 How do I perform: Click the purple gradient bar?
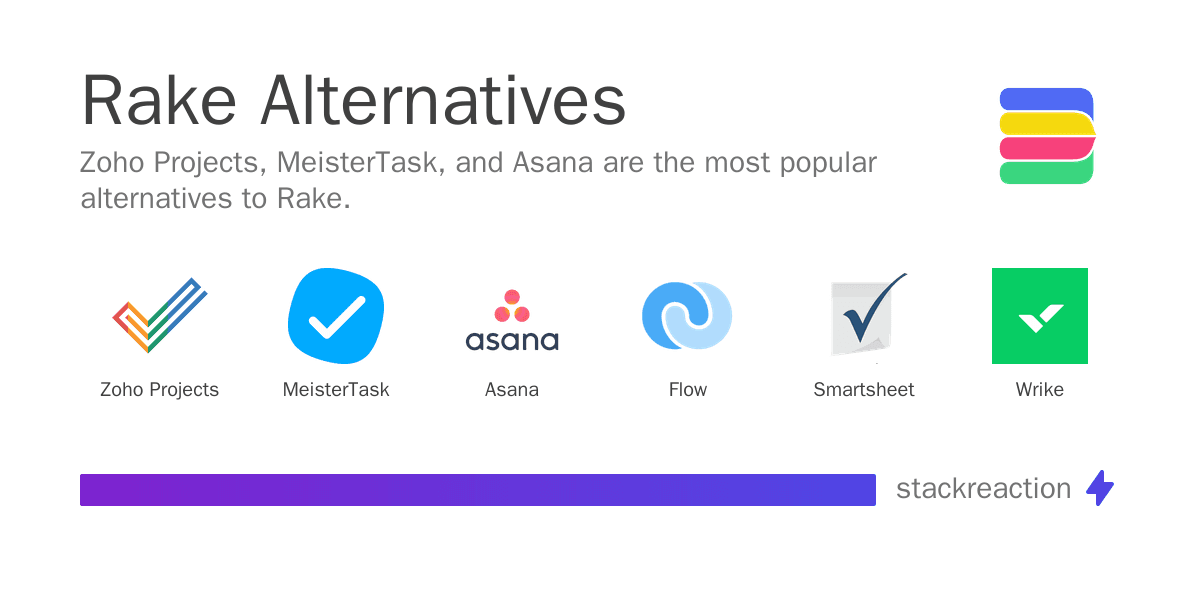point(478,489)
